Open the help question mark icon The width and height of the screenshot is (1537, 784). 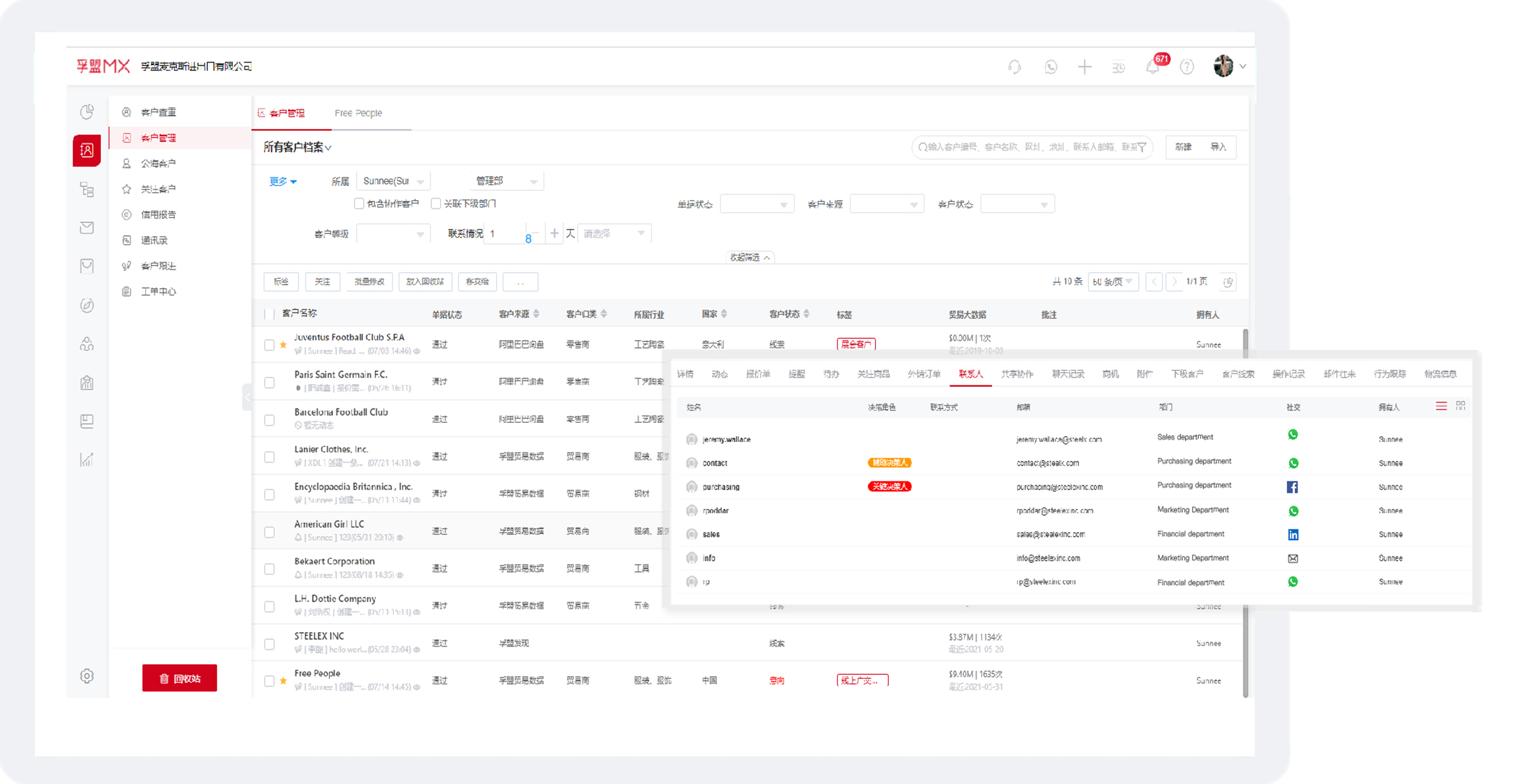pyautogui.click(x=1187, y=67)
